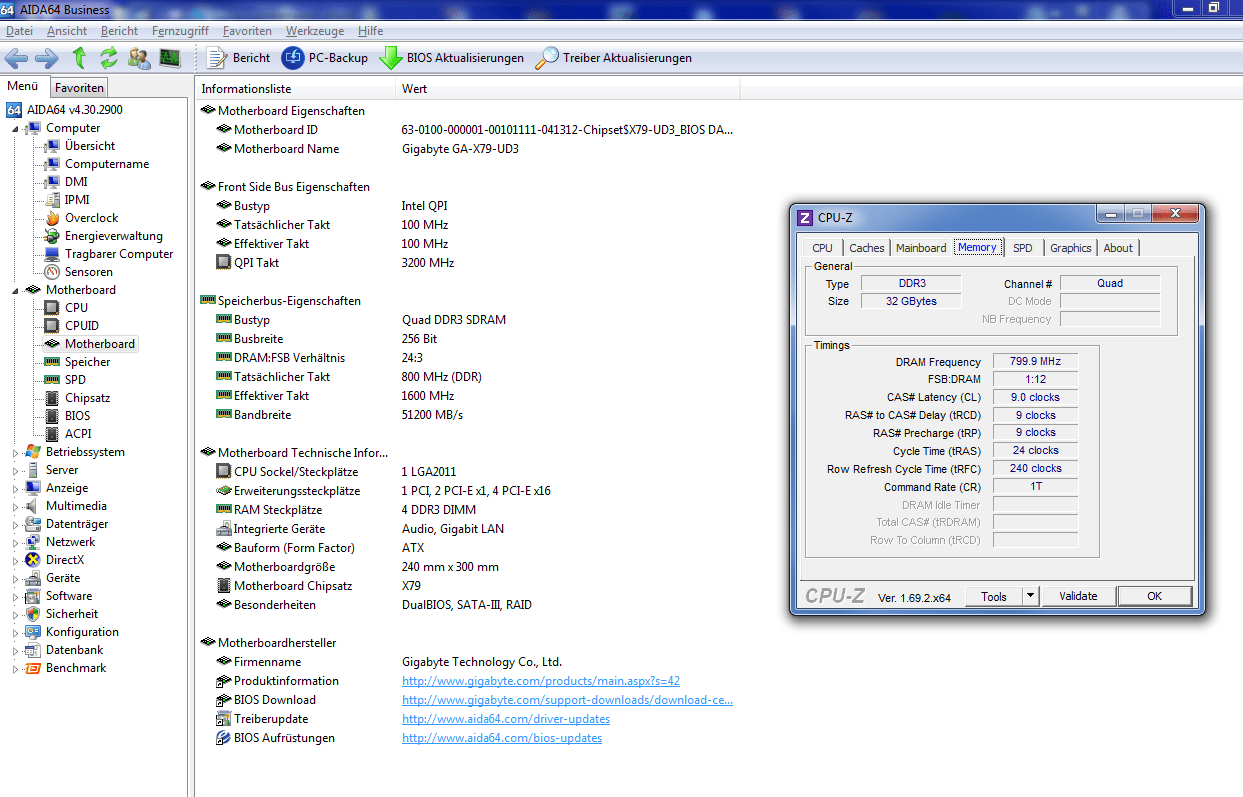Click the Forward arrow toolbar icon
The width and height of the screenshot is (1243, 797).
tap(47, 58)
